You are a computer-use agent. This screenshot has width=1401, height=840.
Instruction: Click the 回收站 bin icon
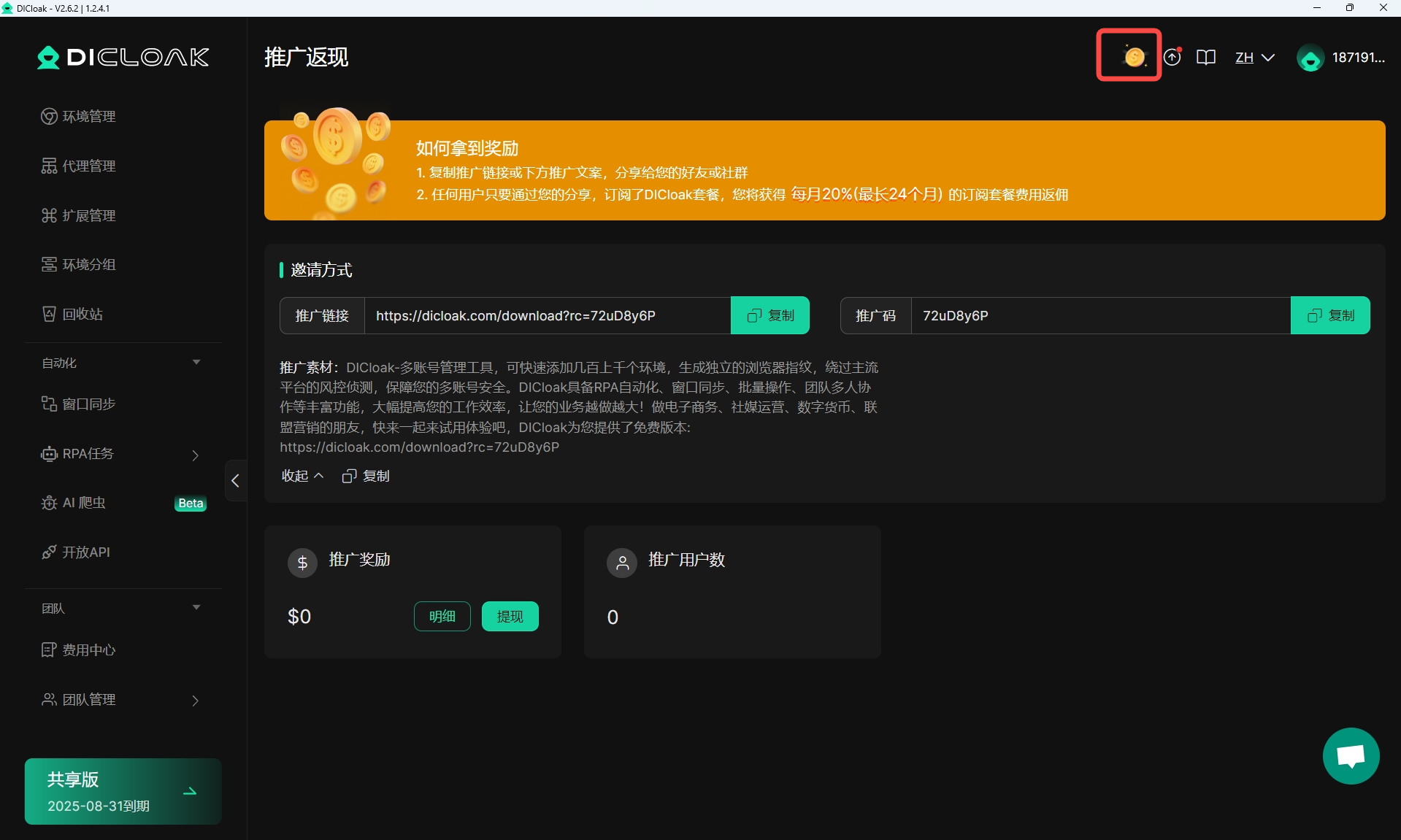(x=49, y=314)
